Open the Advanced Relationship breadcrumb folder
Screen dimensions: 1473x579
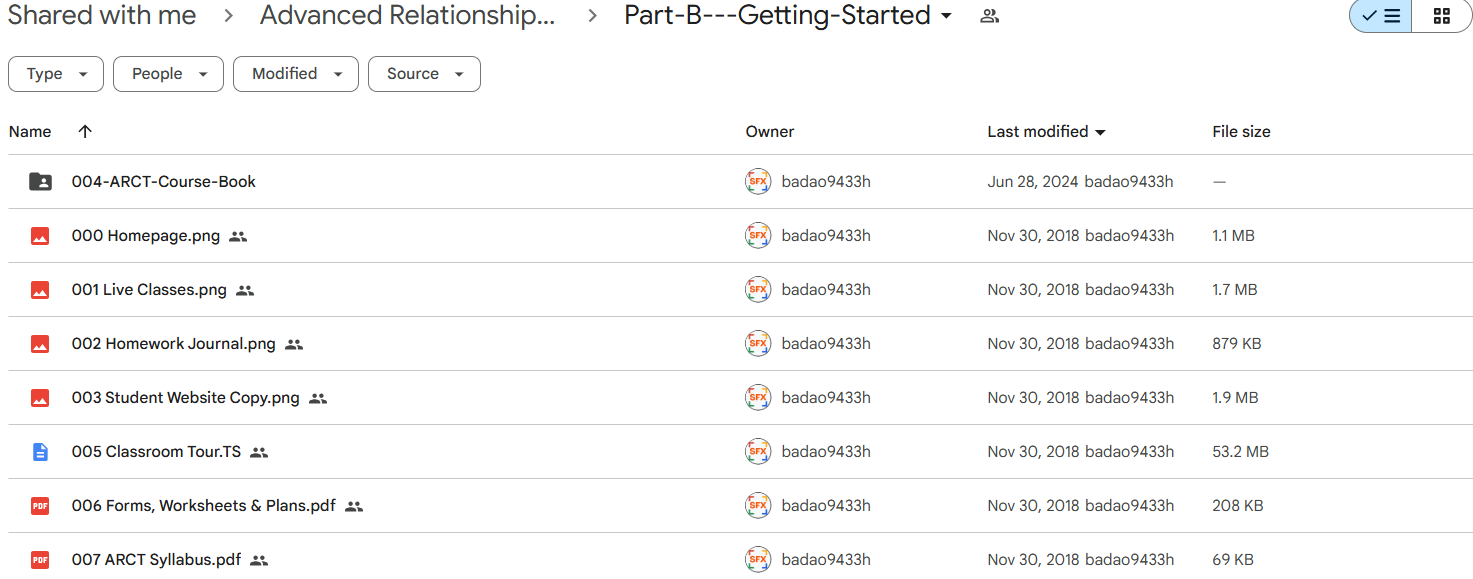[x=407, y=16]
